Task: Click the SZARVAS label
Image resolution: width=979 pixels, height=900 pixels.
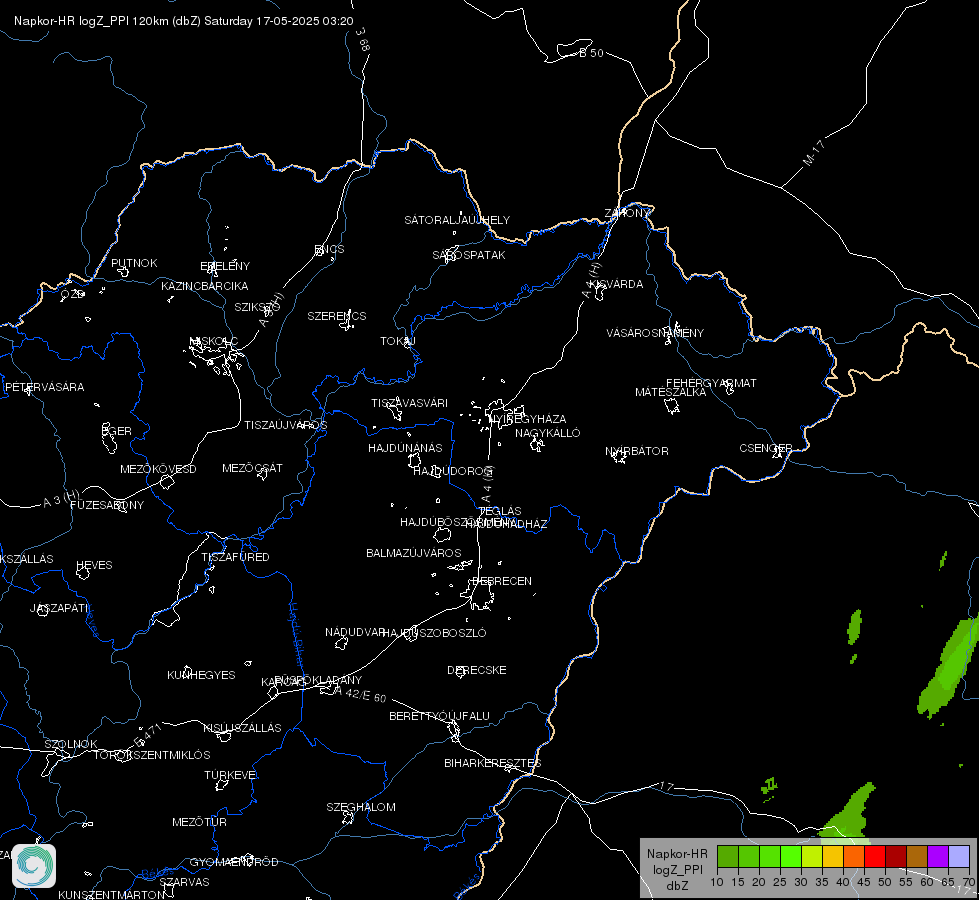Action: pyautogui.click(x=184, y=882)
